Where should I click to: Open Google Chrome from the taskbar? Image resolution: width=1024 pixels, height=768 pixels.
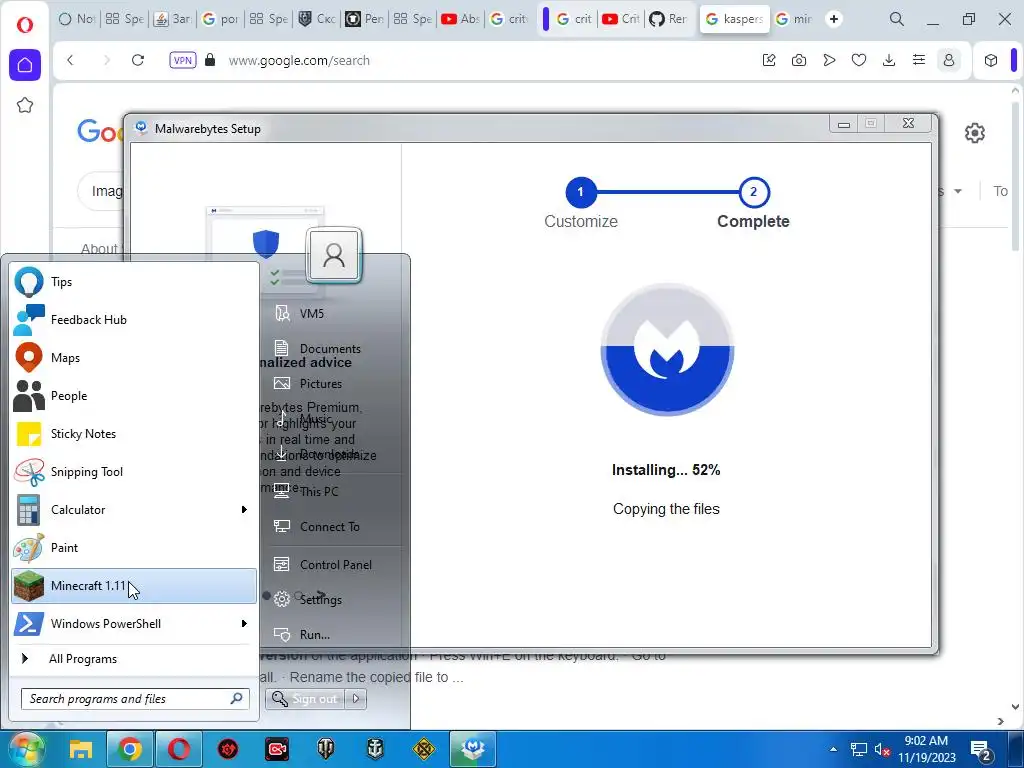coord(130,749)
